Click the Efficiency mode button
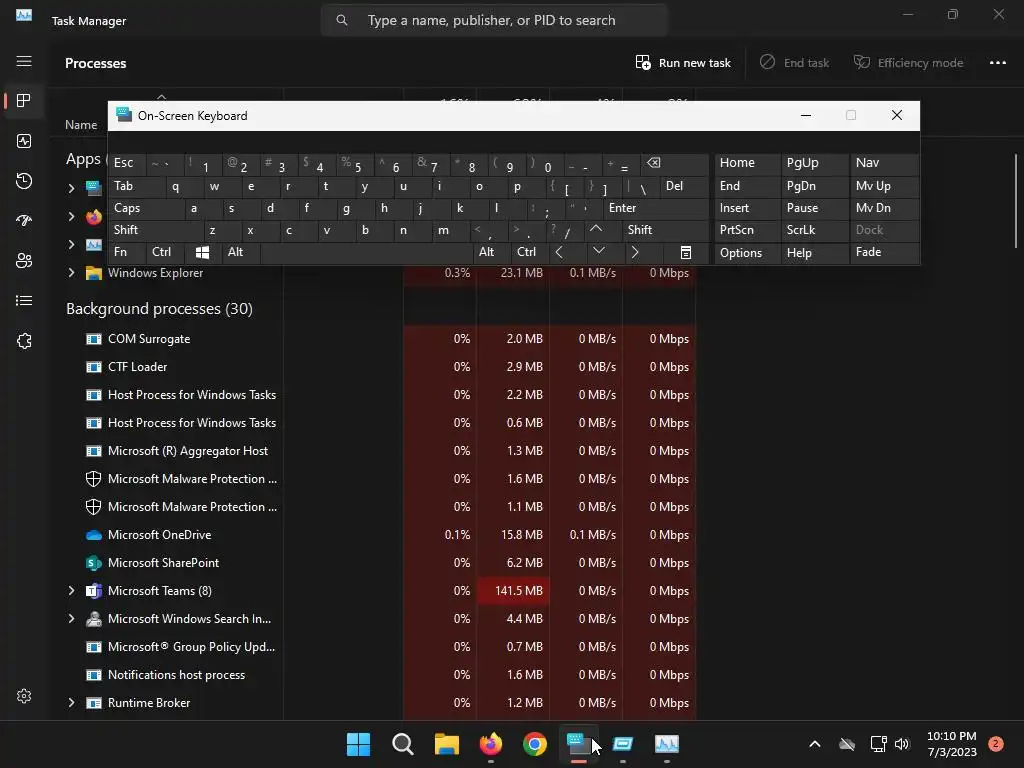 (x=908, y=63)
